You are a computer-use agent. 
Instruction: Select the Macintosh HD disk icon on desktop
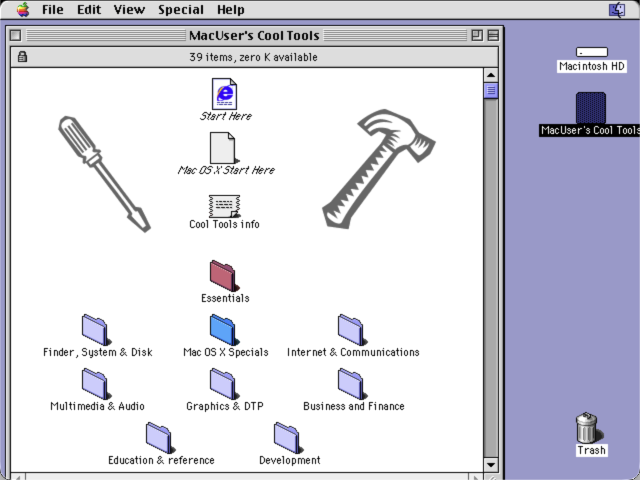point(591,52)
